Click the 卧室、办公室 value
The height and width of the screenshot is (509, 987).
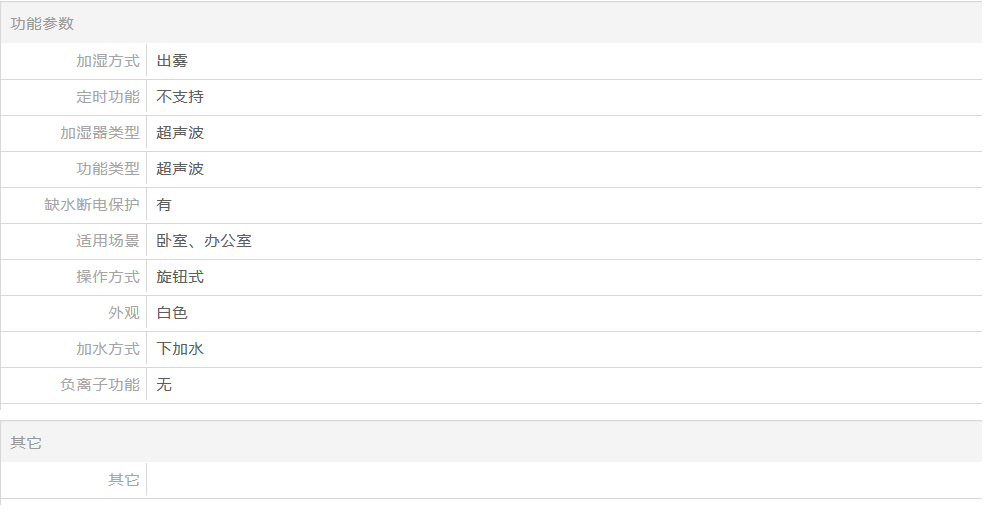click(x=204, y=241)
